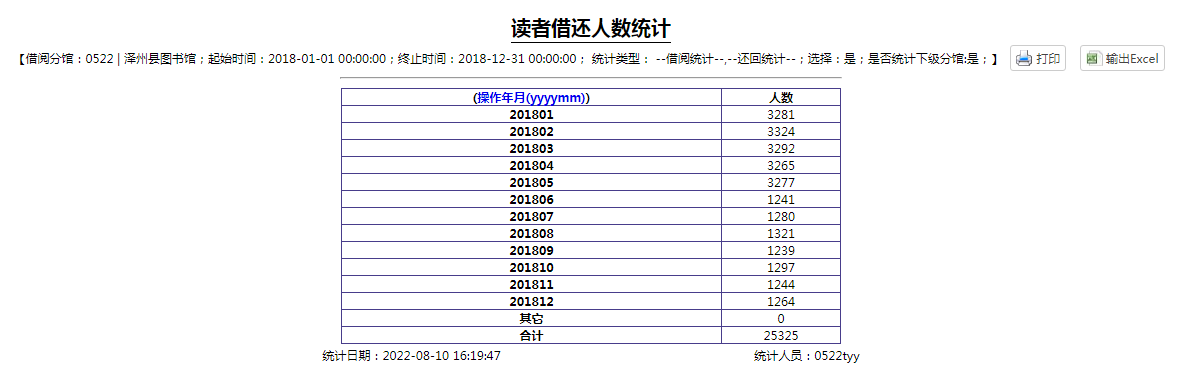Viewport: 1196px width, 383px height.
Task: Select the 201812 row label
Action: click(x=532, y=302)
